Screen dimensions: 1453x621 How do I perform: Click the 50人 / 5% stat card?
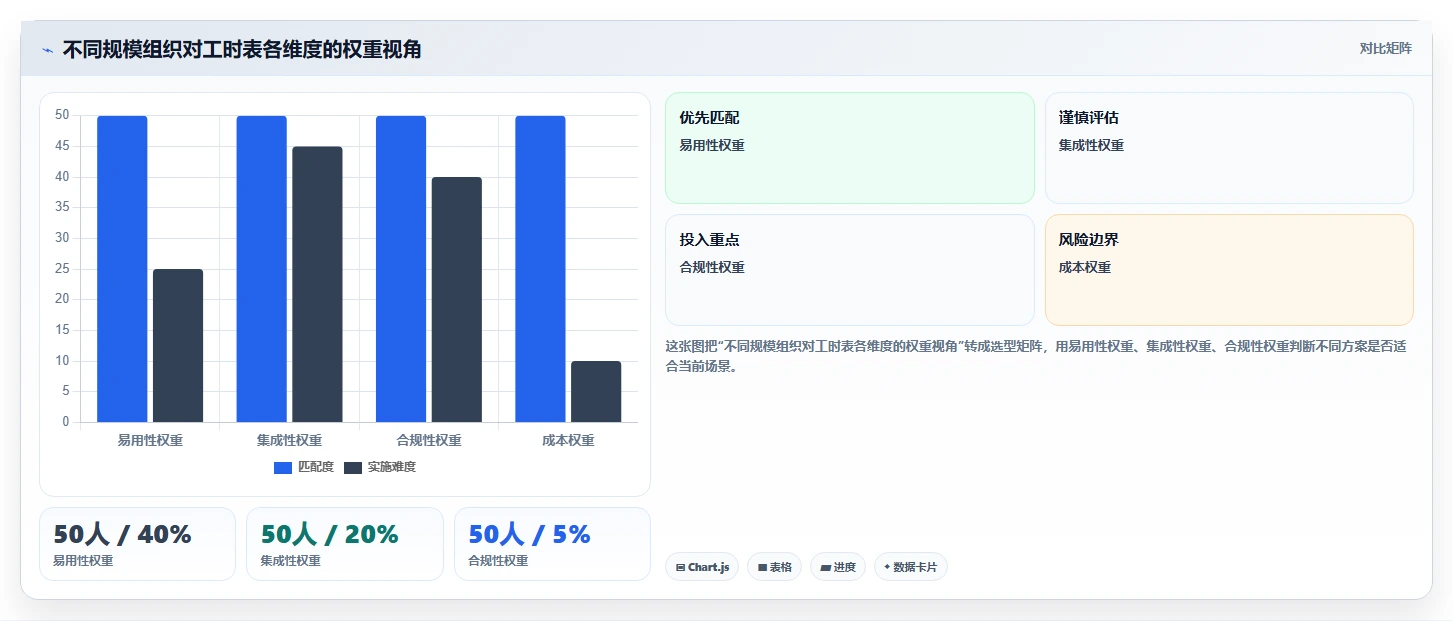coord(552,544)
